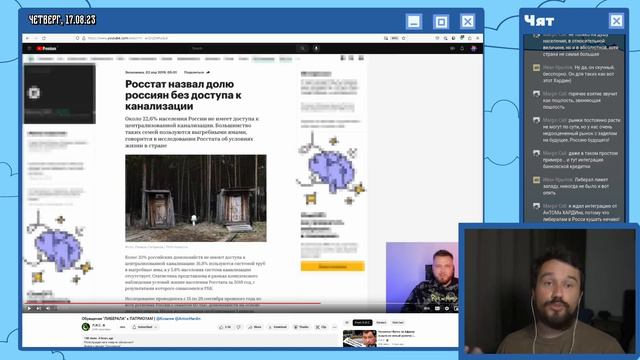
Task: Bookmark the page with the star icon
Action: coord(403,38)
